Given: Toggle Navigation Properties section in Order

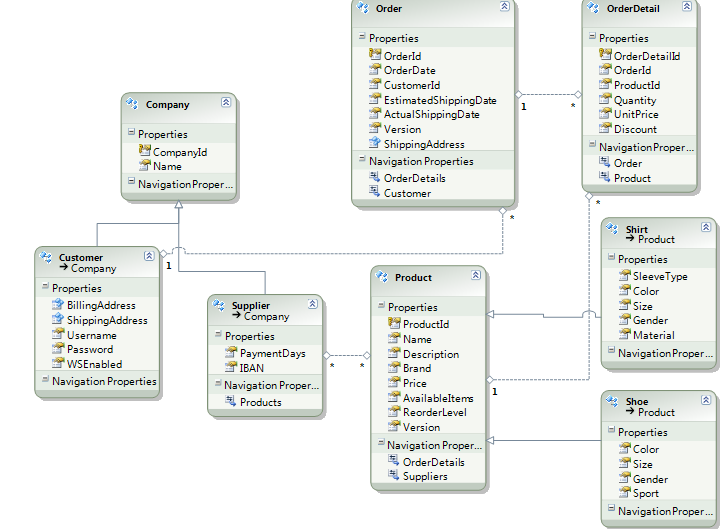Looking at the screenshot, I should 362,161.
